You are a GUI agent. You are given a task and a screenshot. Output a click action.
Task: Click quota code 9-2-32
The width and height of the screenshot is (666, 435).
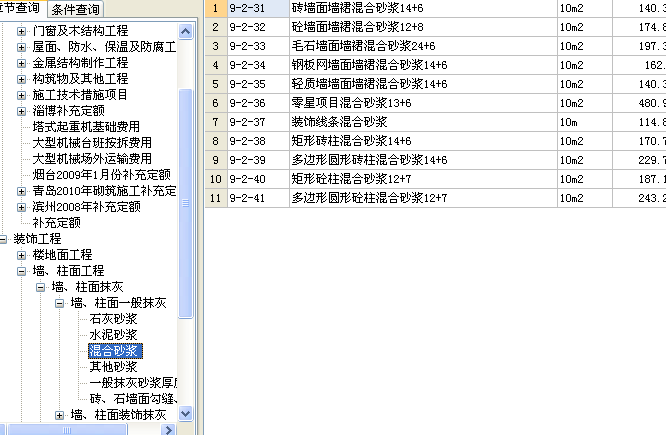[258, 27]
